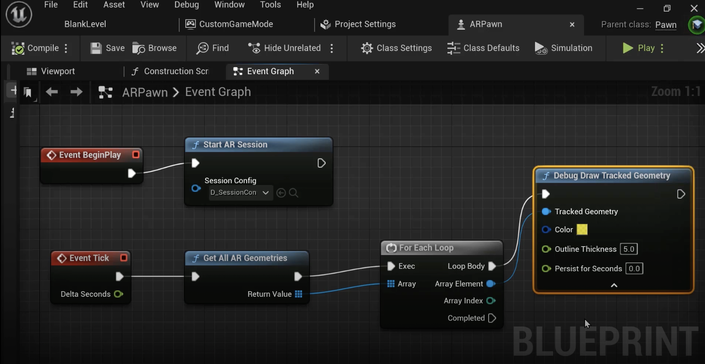705x364 pixels.
Task: Open Play mode options menu
Action: 662,48
